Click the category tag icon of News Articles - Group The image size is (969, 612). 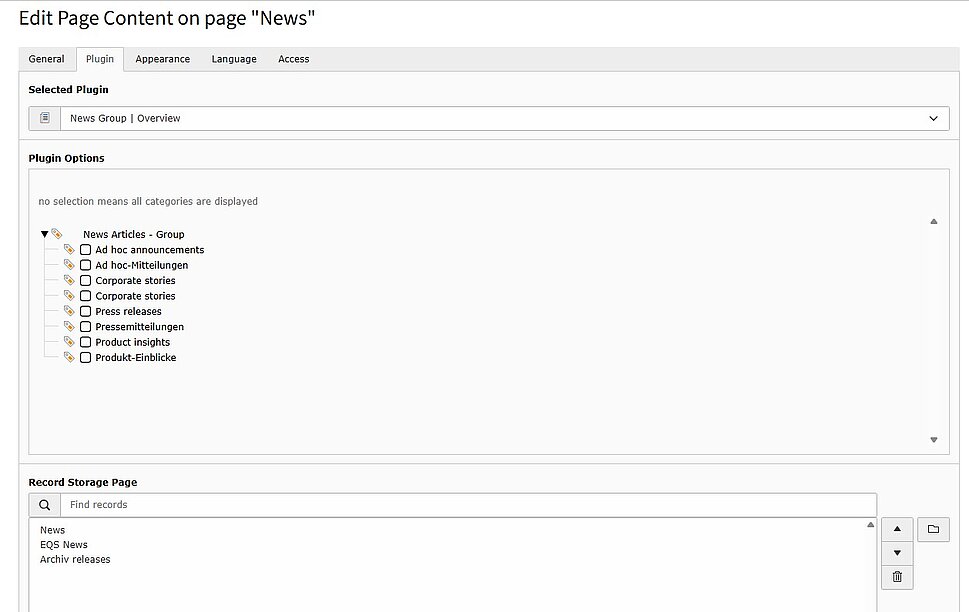coord(57,234)
